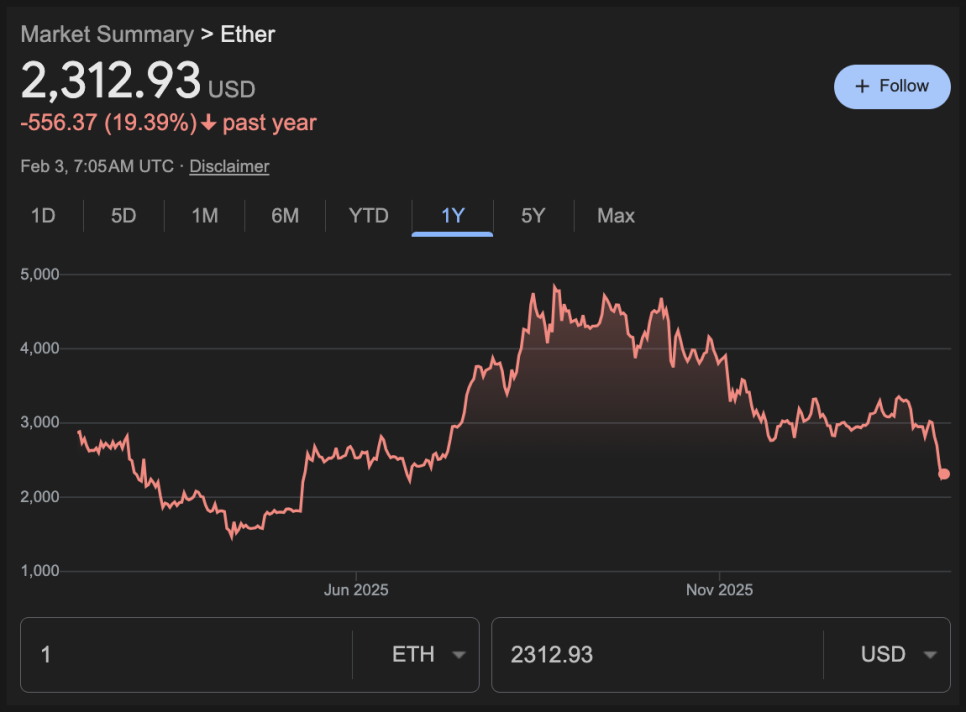966x712 pixels.
Task: Show the 1M price history
Action: point(204,216)
